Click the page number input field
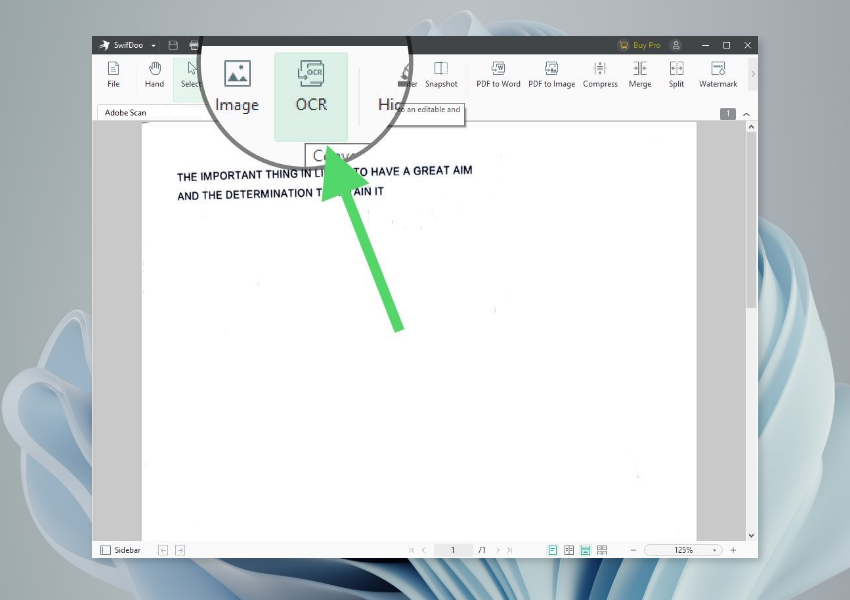850x600 pixels. coord(453,550)
